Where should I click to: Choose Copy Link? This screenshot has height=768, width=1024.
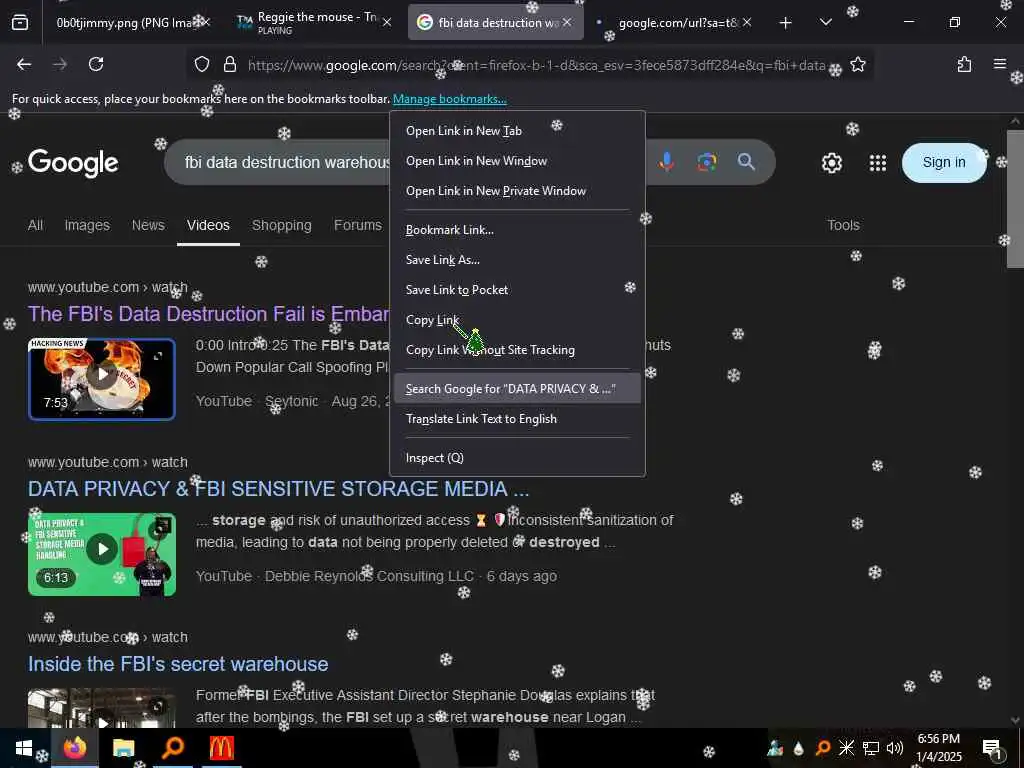517,320
